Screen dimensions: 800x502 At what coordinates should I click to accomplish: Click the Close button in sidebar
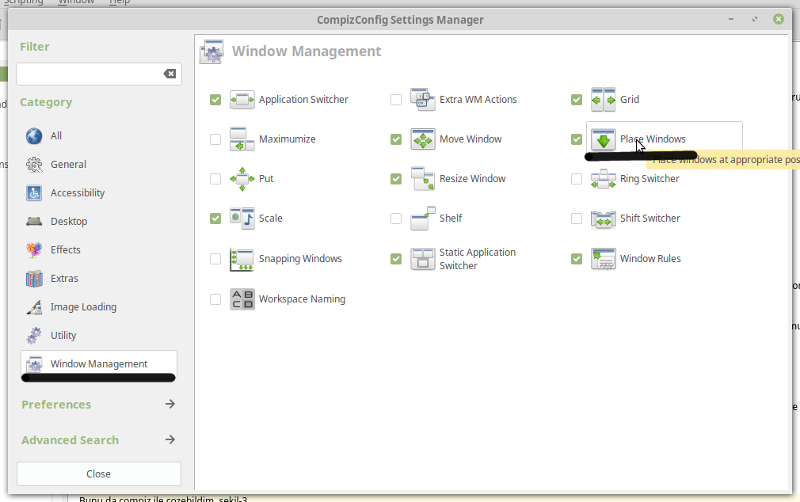point(99,474)
